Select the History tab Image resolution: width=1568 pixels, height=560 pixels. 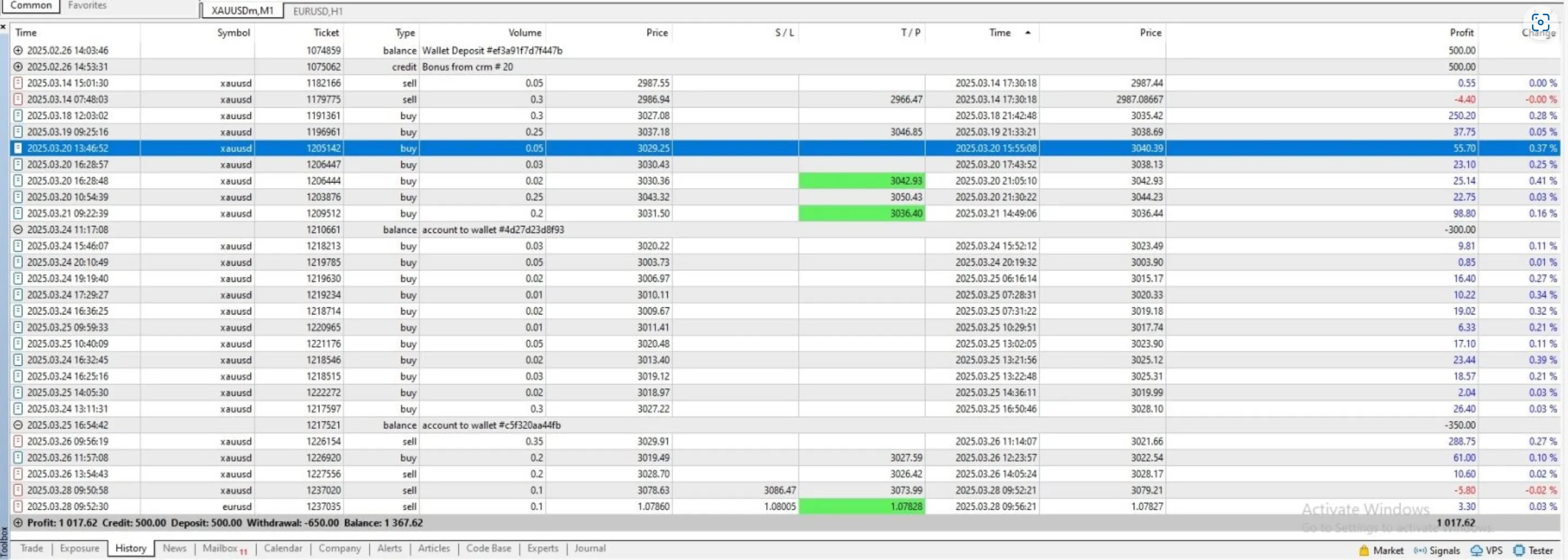click(131, 549)
